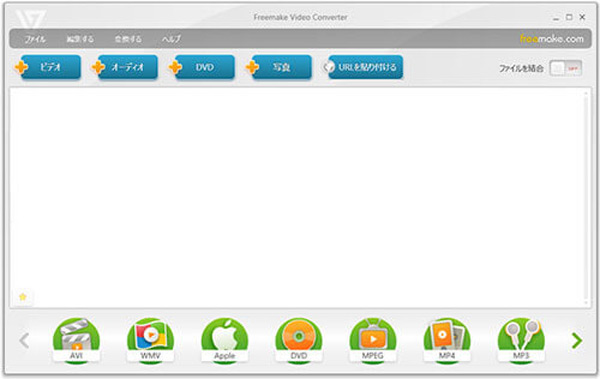This screenshot has height=379, width=600.
Task: Close the Freemake Video Converter window
Action: coord(582,17)
